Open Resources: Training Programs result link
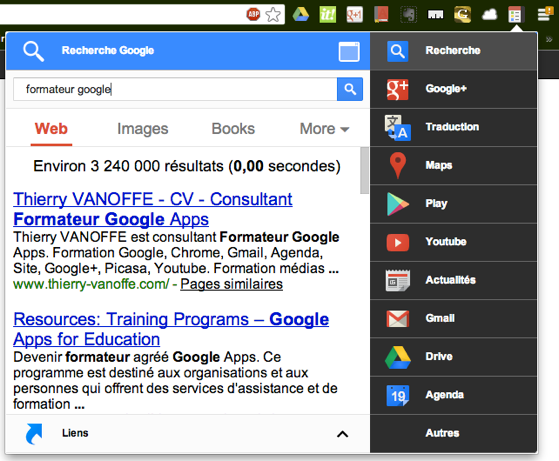Screen dimensions: 559x461 coord(171,329)
